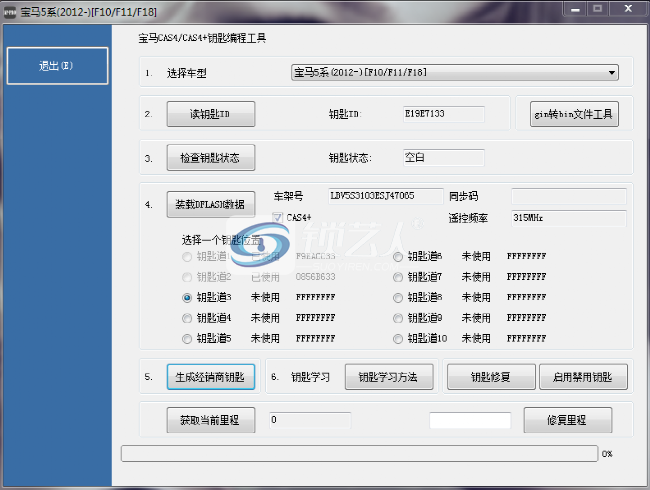The image size is (650, 490).
Task: Click the 宝马CAS4/CAS4+钥匙编程工具 heading
Action: coord(202,38)
